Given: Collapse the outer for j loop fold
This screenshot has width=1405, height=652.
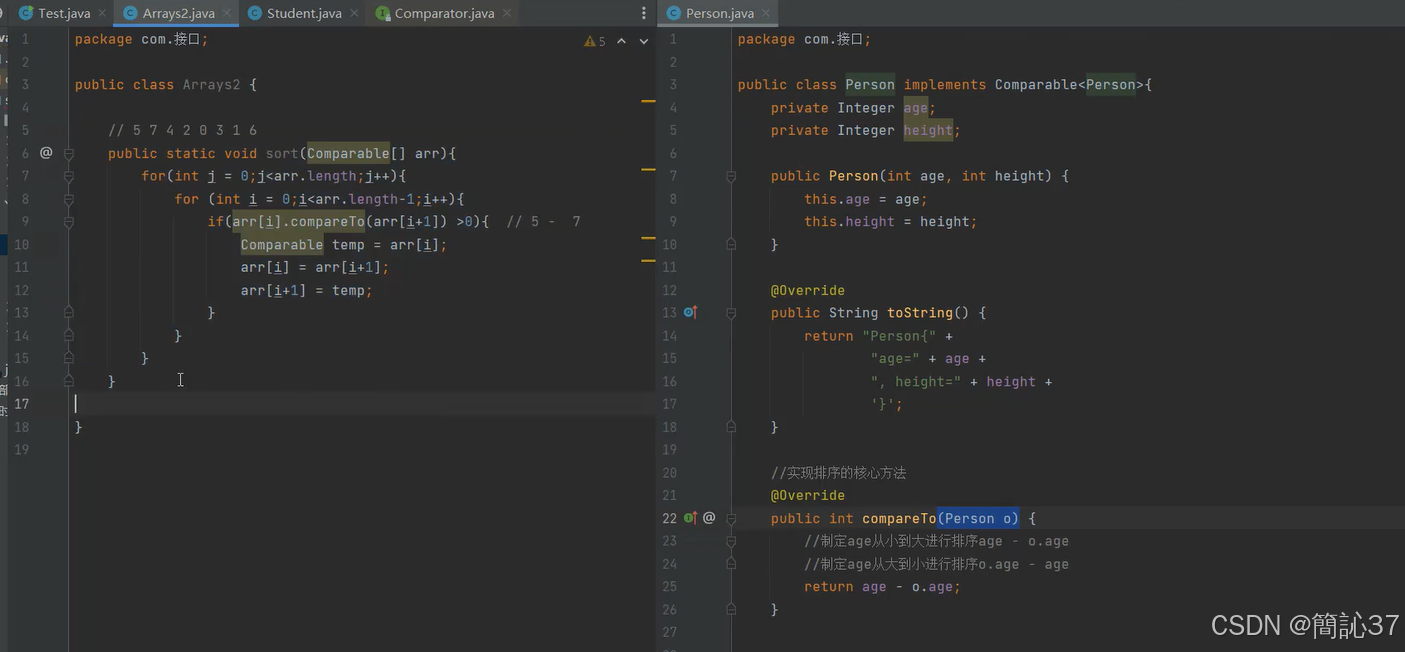Looking at the screenshot, I should pyautogui.click(x=69, y=176).
